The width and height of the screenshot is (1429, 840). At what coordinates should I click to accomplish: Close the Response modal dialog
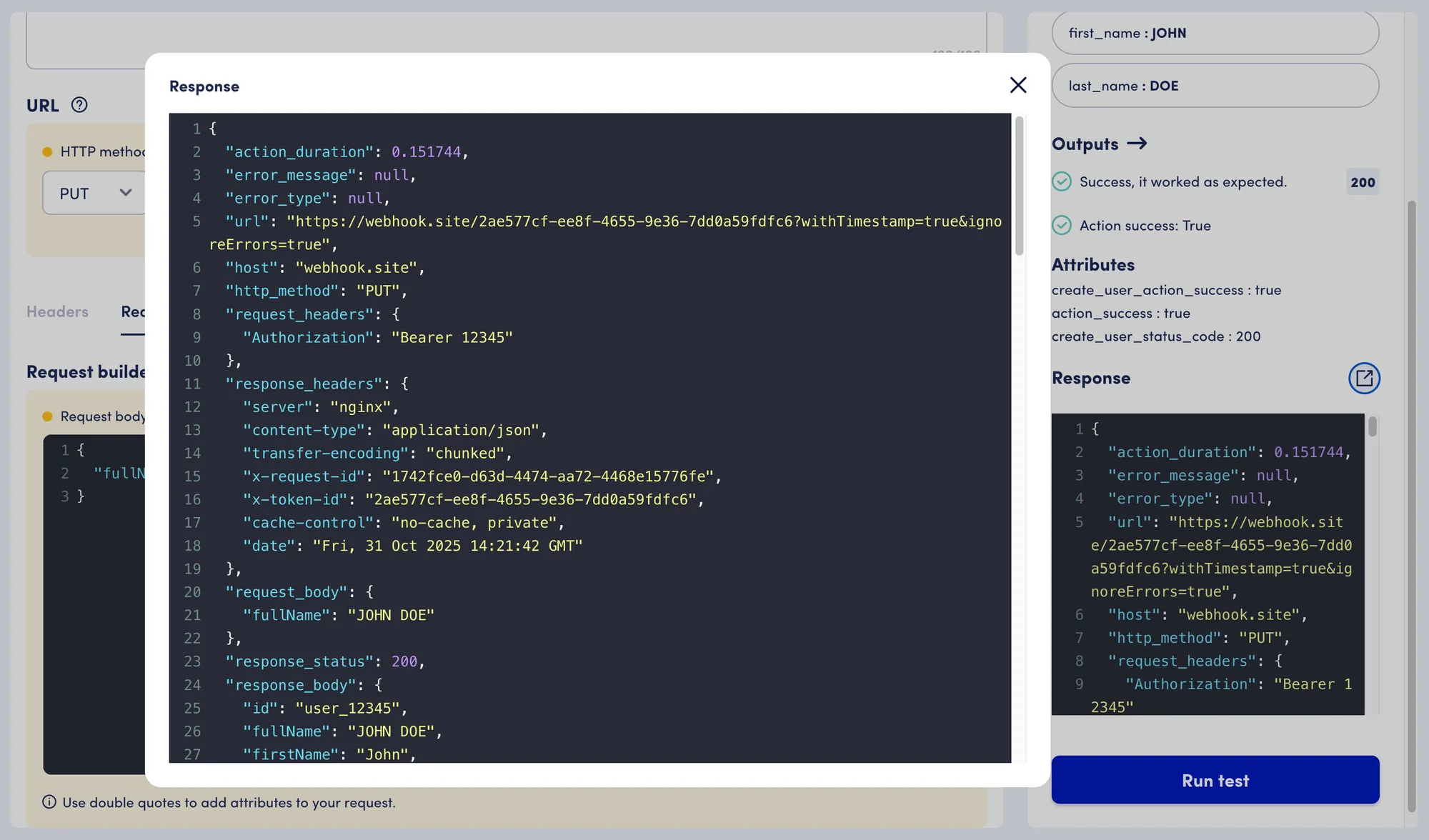[x=1018, y=85]
